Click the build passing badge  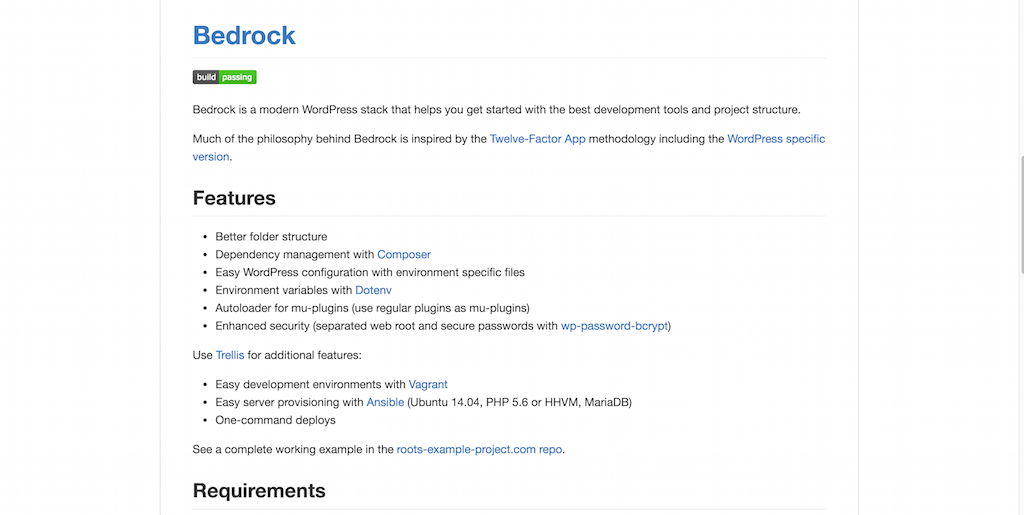click(x=225, y=77)
